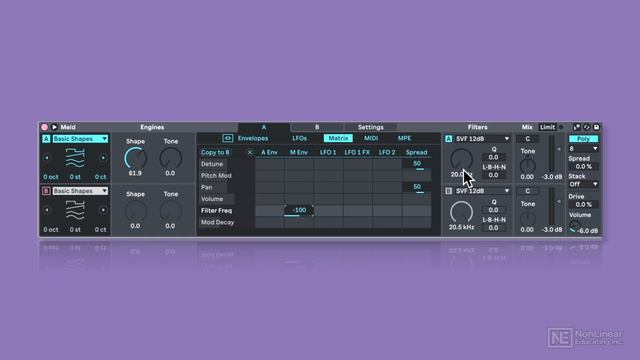Select previous oscillator for engine A
Image resolution: width=640 pixels, height=360 pixels.
point(47,158)
